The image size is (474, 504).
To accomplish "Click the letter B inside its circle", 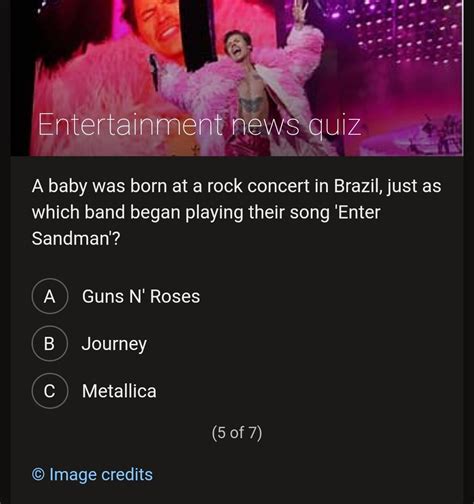I will point(49,344).
